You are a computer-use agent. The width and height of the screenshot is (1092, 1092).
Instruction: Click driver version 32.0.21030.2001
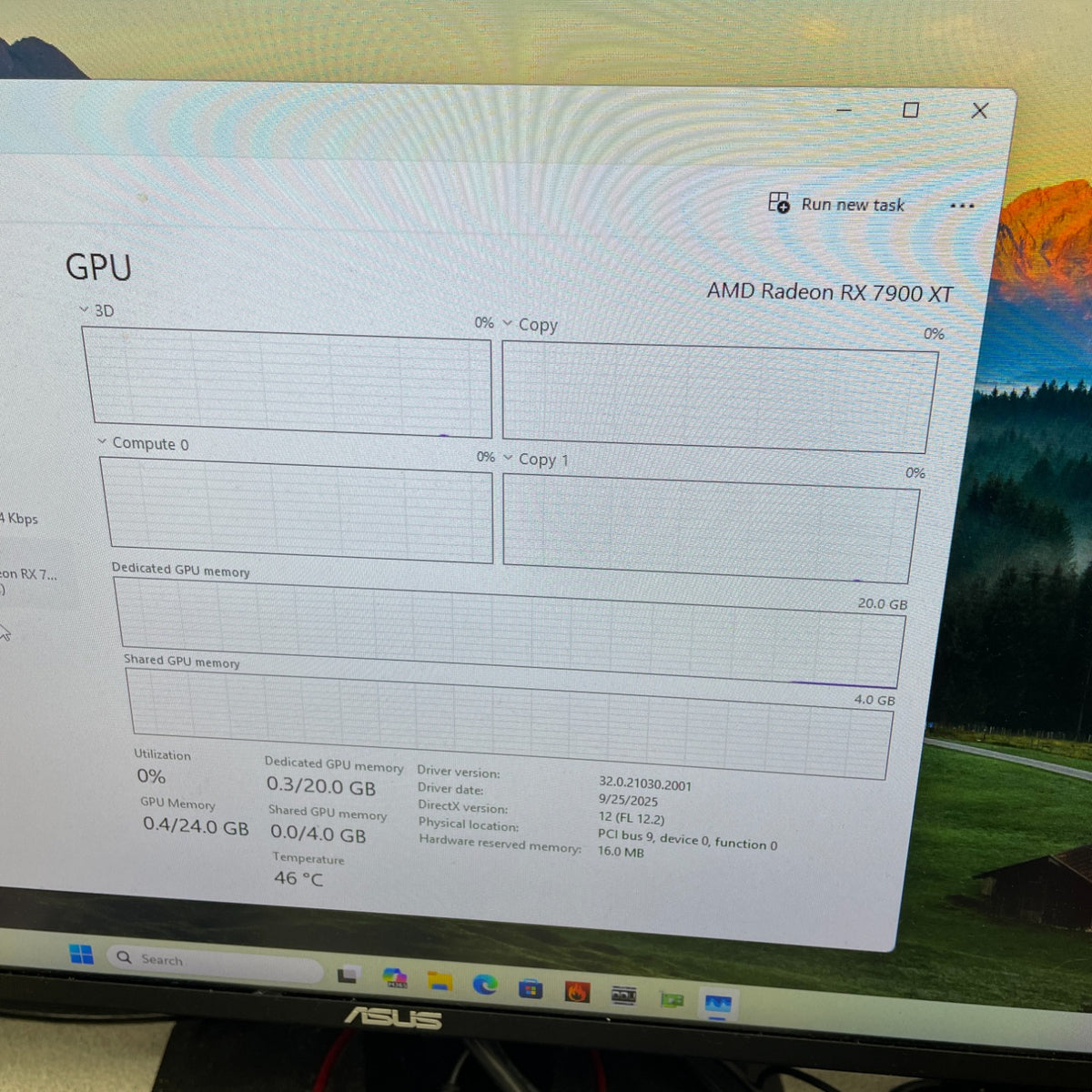pos(645,784)
